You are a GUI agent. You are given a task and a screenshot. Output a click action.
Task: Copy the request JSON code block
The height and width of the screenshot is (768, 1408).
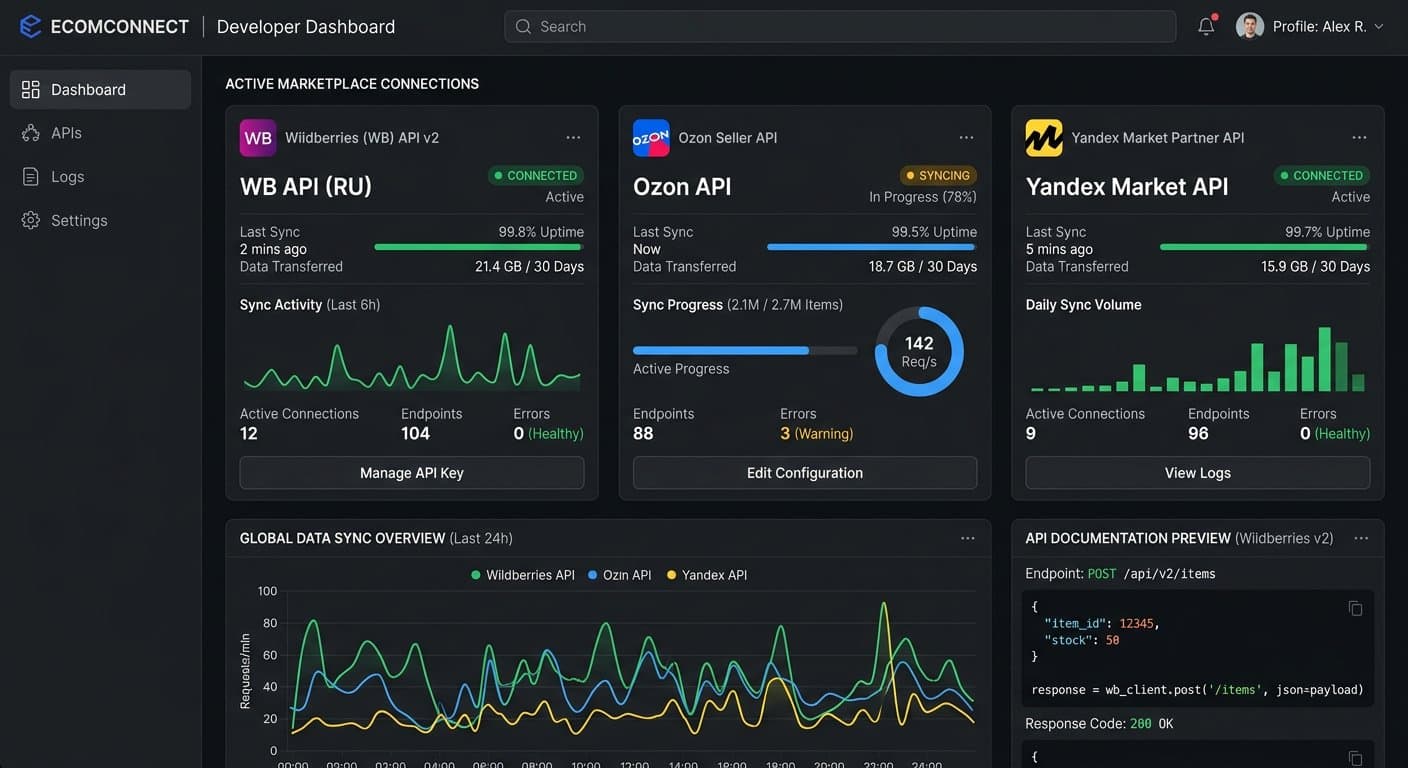pyautogui.click(x=1355, y=608)
